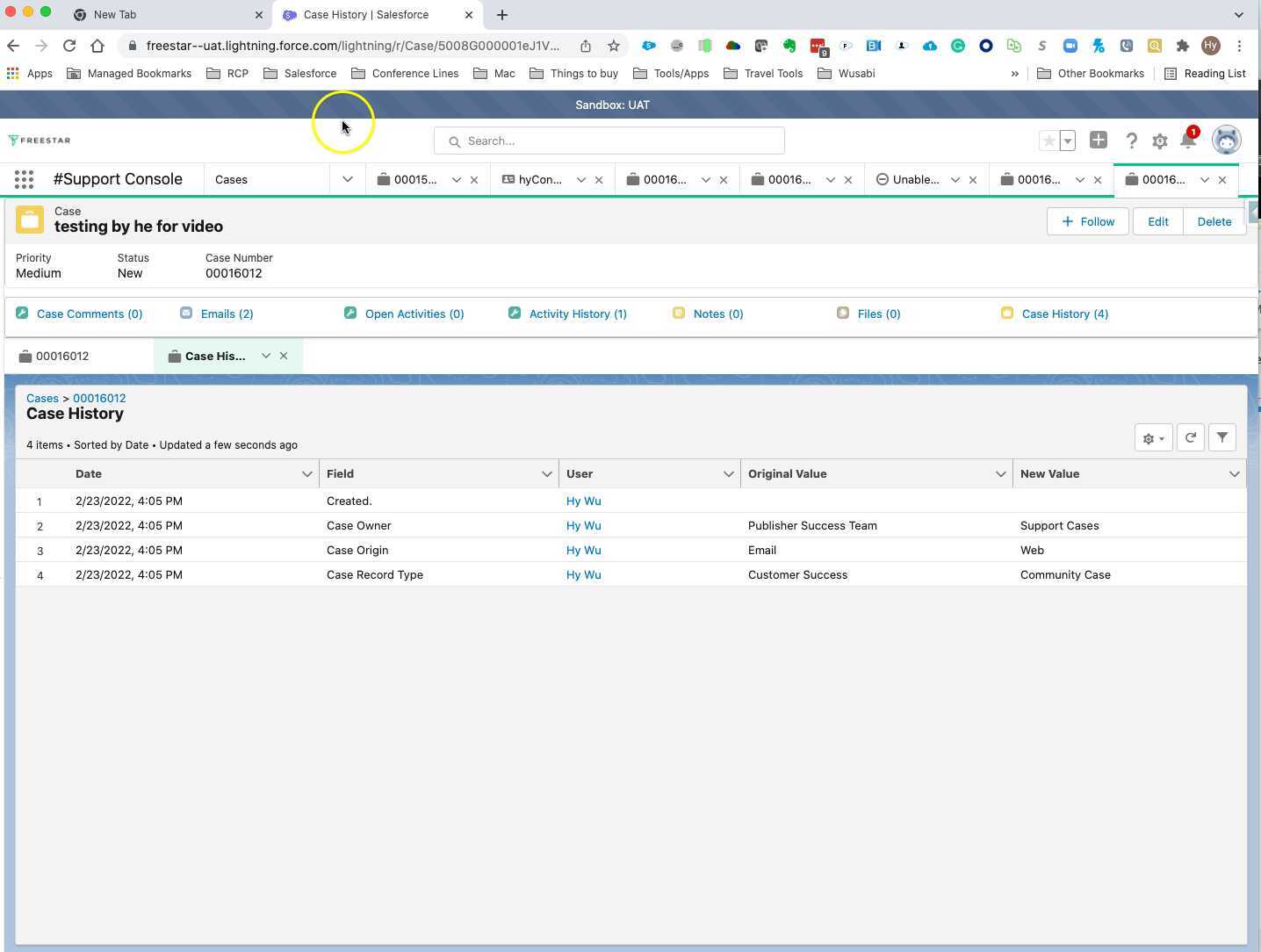Click the Follow button
This screenshot has height=952, width=1261.
pos(1088,221)
